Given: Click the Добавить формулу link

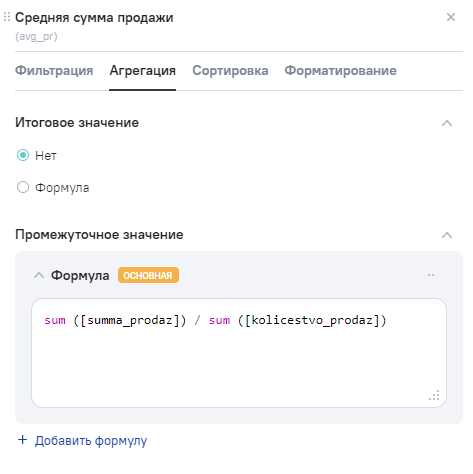Looking at the screenshot, I should [x=91, y=441].
